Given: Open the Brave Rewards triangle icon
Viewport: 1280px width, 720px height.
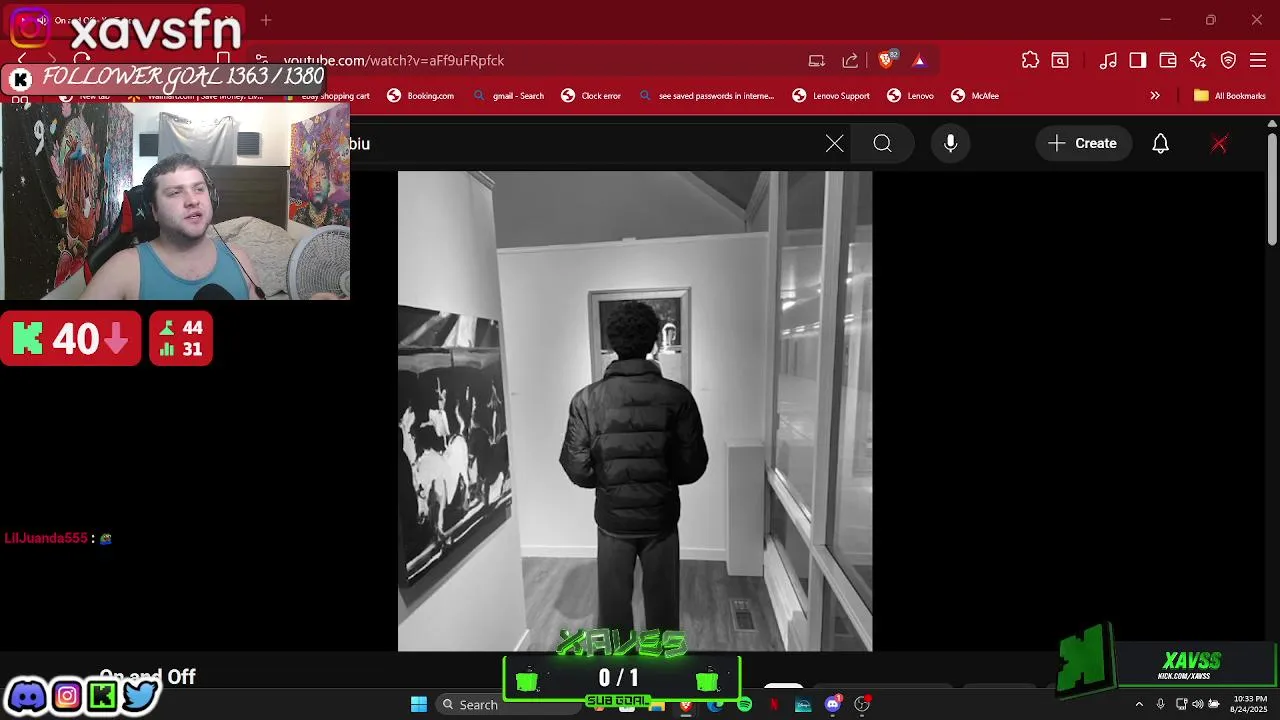Looking at the screenshot, I should tap(919, 61).
